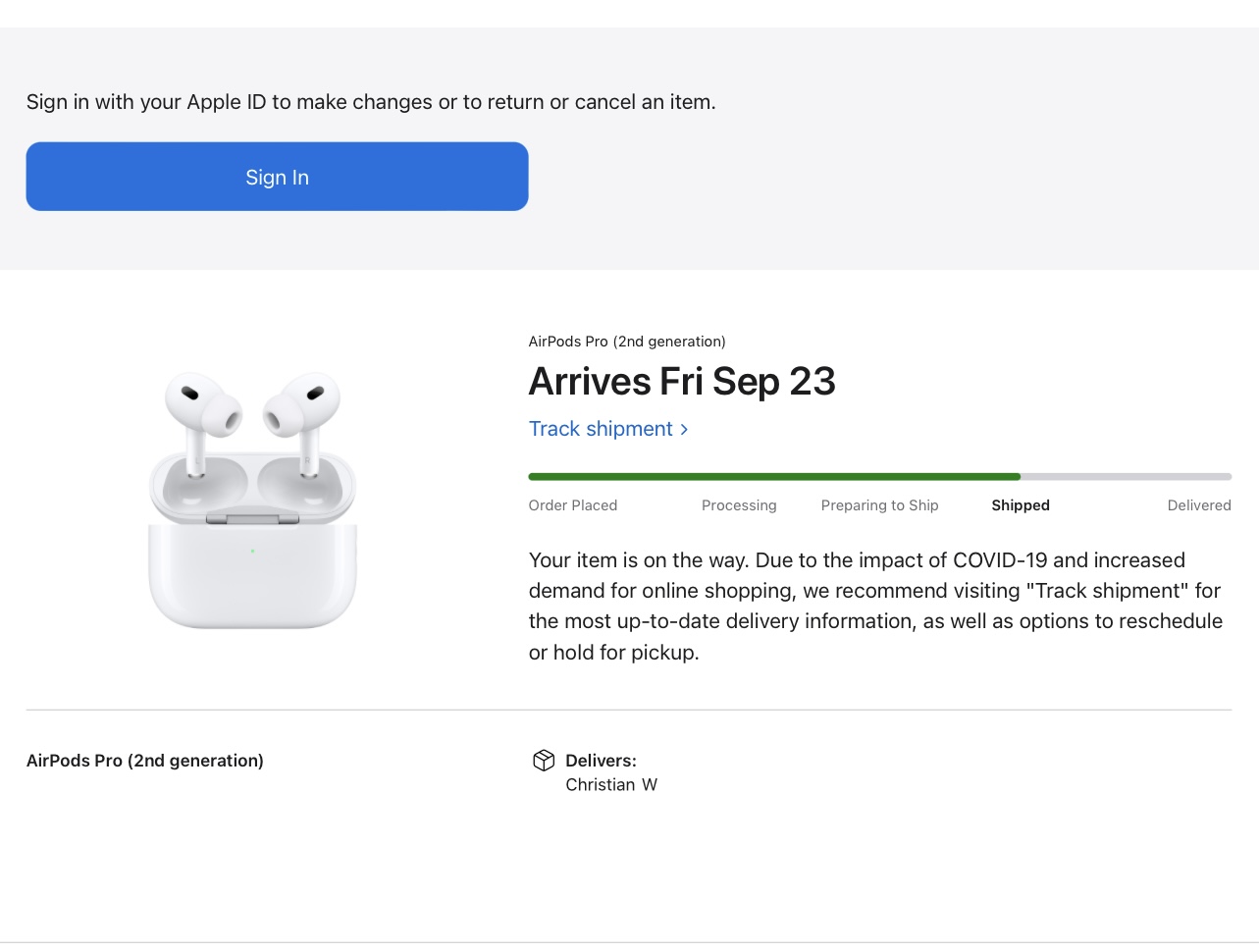Click the package box icon beside Delivers
This screenshot has width=1259, height=952.
(544, 761)
